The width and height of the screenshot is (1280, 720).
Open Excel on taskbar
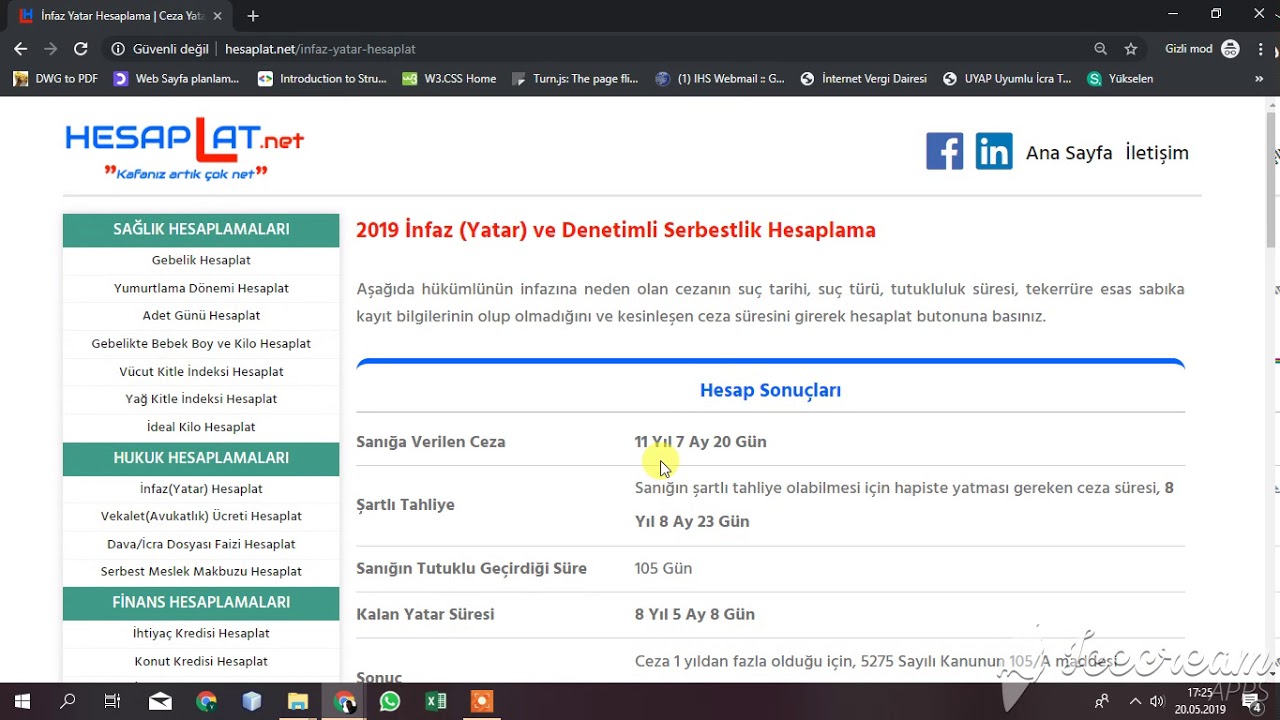pyautogui.click(x=436, y=701)
